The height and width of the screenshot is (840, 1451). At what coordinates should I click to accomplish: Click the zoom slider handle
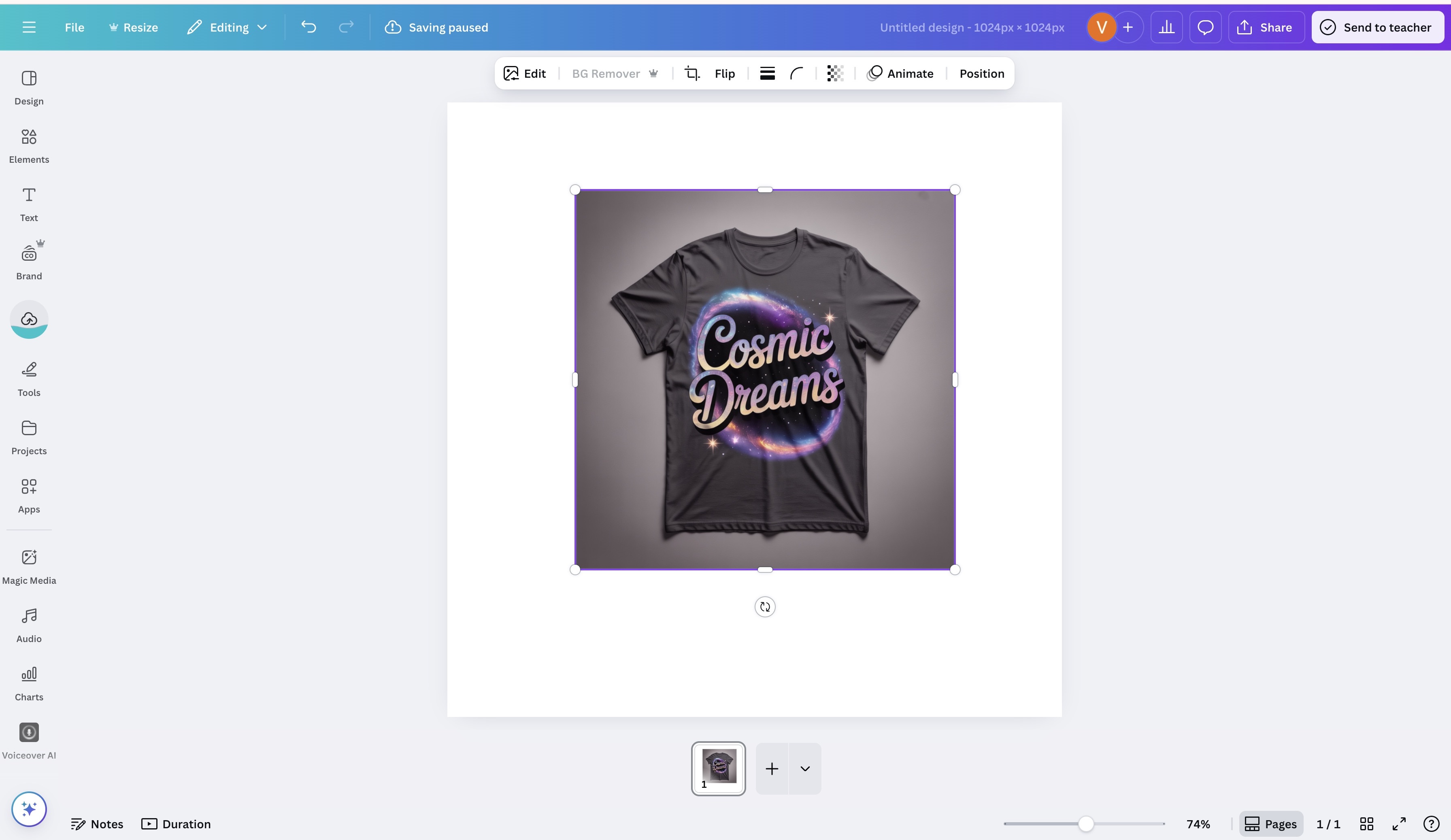click(1085, 824)
